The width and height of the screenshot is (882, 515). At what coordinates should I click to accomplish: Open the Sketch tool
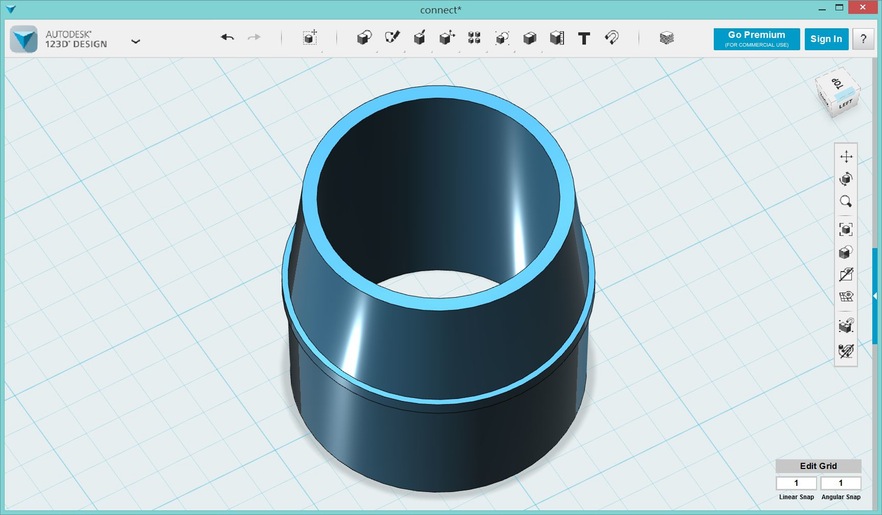(392, 38)
